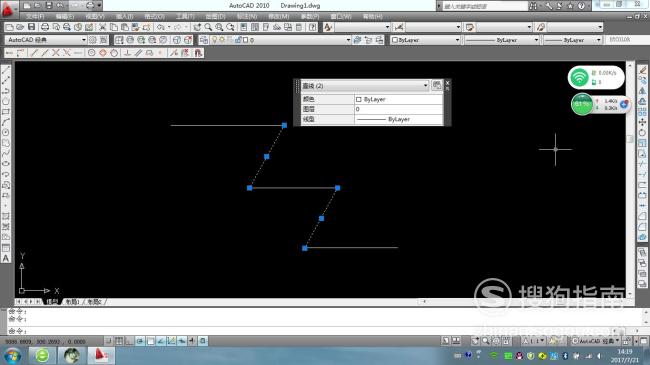The width and height of the screenshot is (650, 365).
Task: Select the Rectangle tool in Draw toolbar
Action: [6, 112]
